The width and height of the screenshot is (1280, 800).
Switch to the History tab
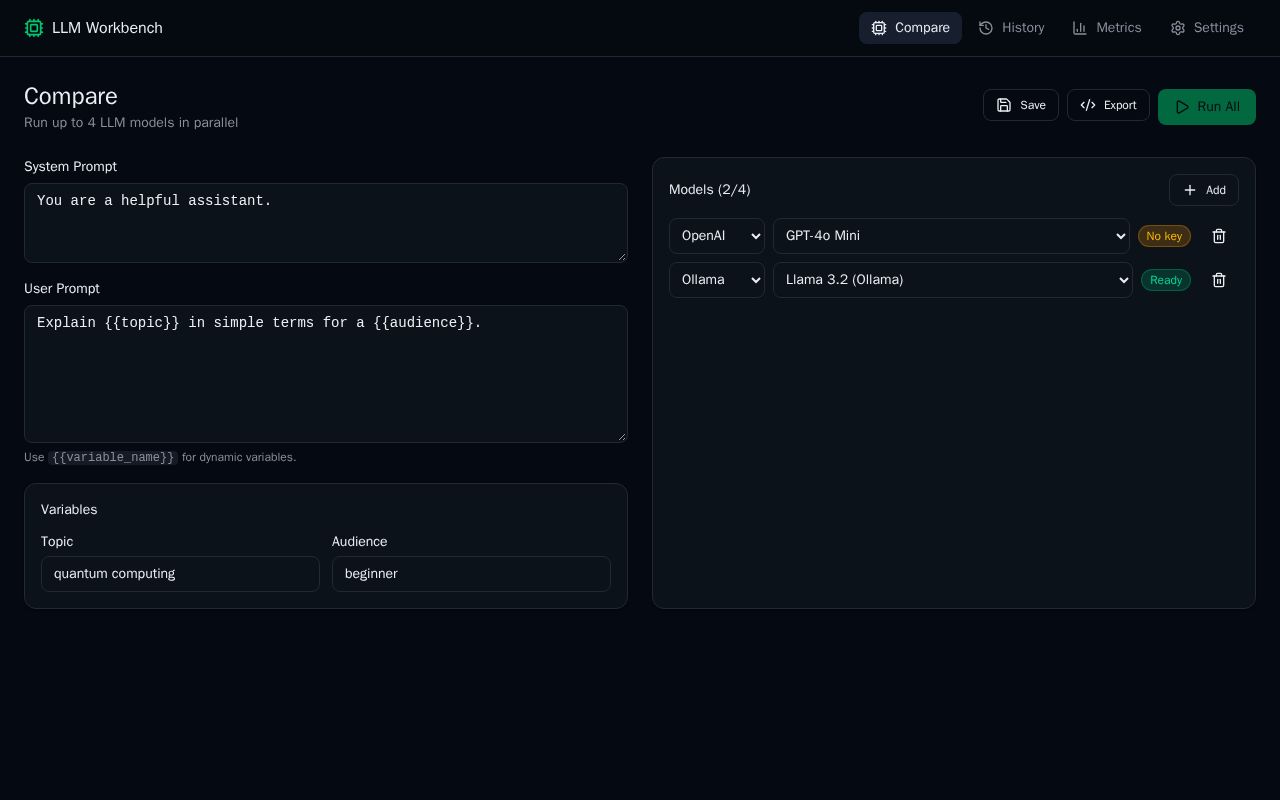[1011, 28]
